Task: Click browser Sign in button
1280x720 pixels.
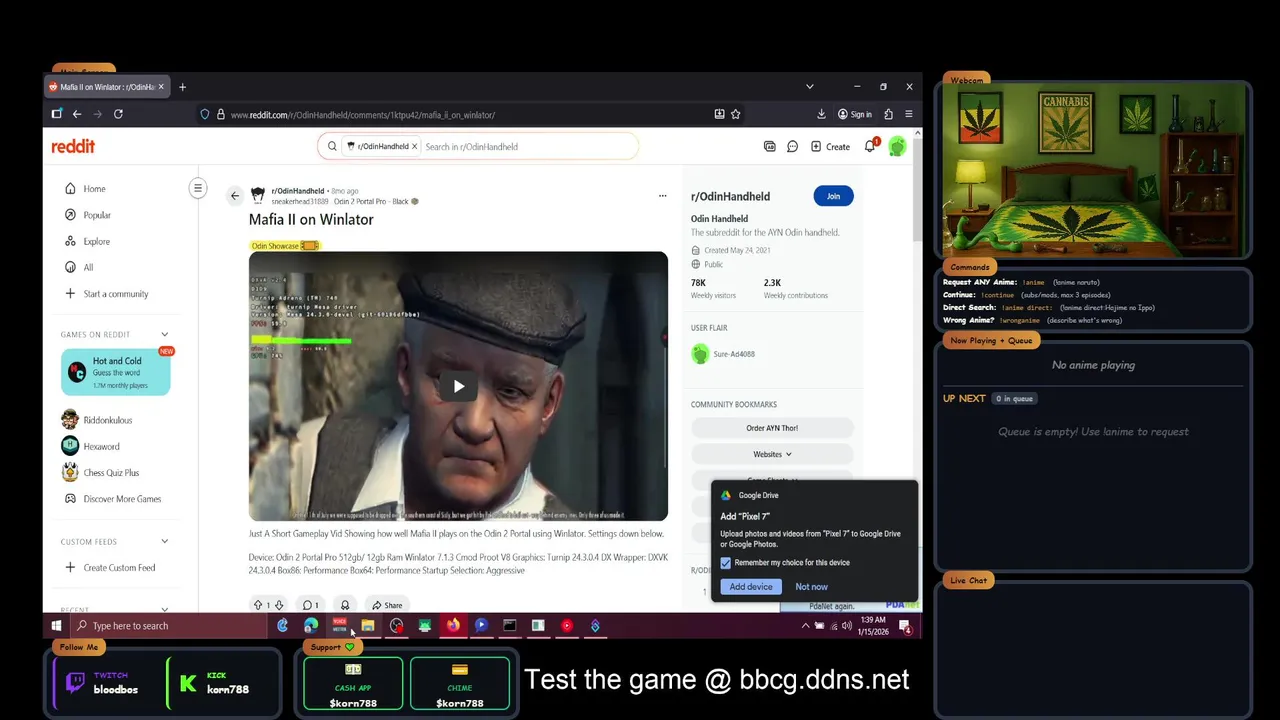Action: click(855, 114)
